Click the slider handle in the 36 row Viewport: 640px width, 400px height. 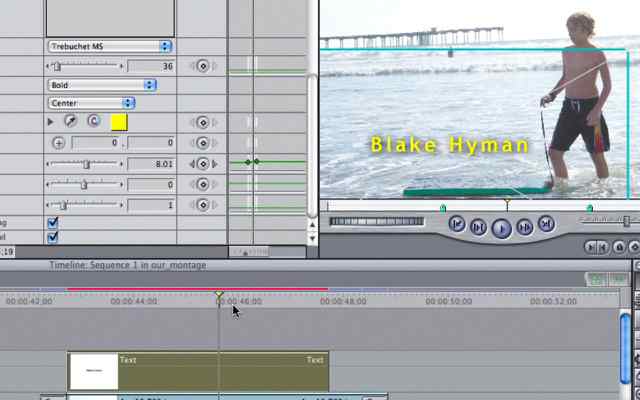[57, 66]
